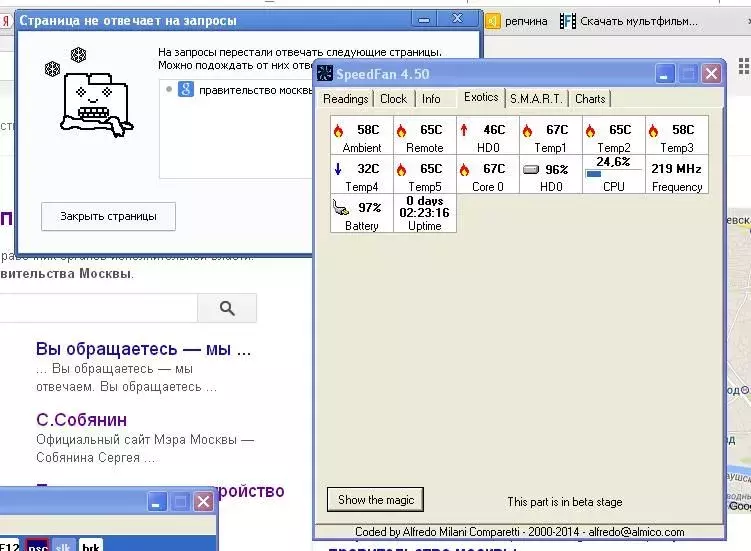The height and width of the screenshot is (551, 751).
Task: Click the psc key in on-screen keyboard
Action: pos(37,545)
